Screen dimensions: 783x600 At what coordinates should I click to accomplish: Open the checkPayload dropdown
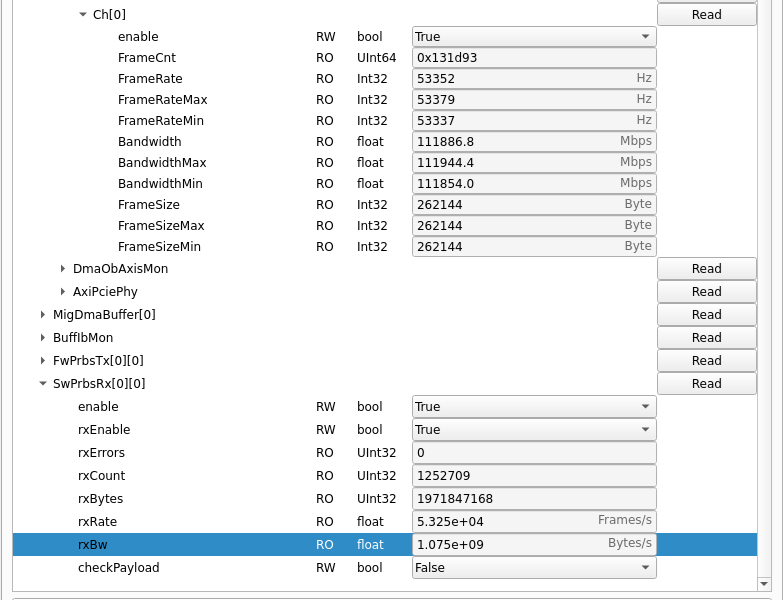click(533, 568)
